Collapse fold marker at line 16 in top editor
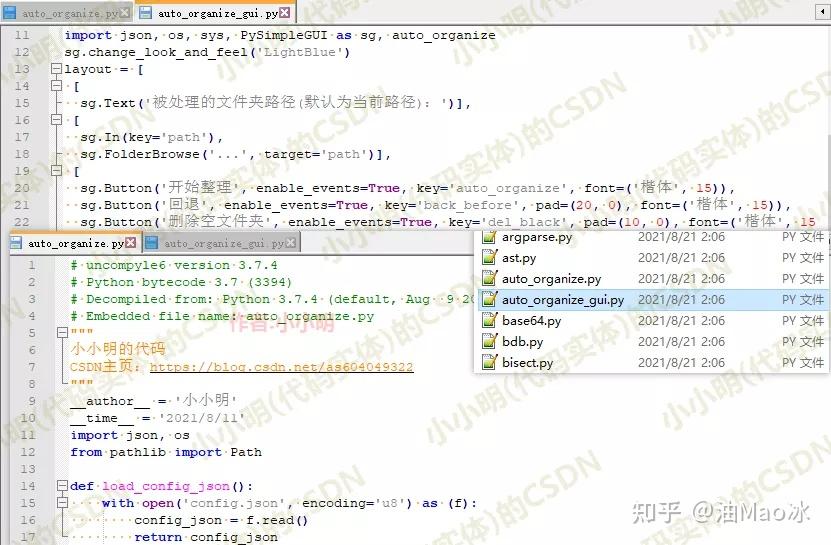The height and width of the screenshot is (545, 831). 56,120
